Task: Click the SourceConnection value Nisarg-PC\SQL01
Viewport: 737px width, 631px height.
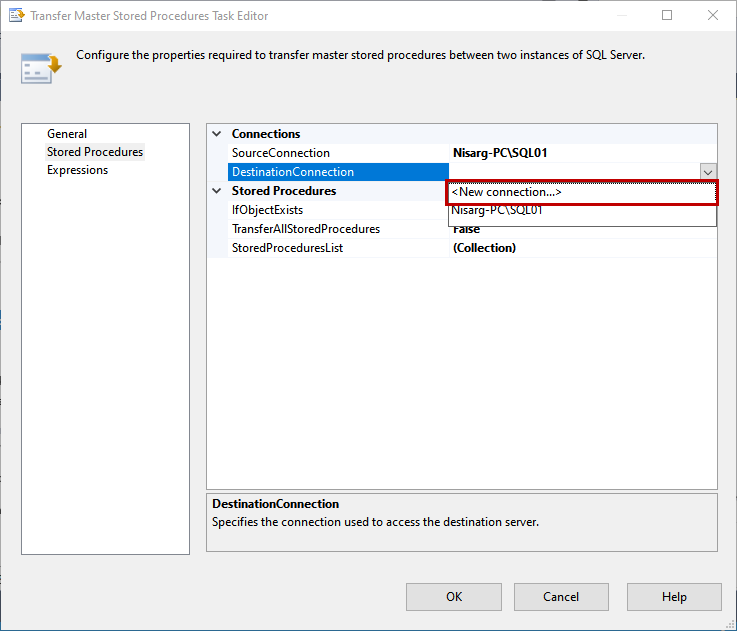Action: click(500, 153)
